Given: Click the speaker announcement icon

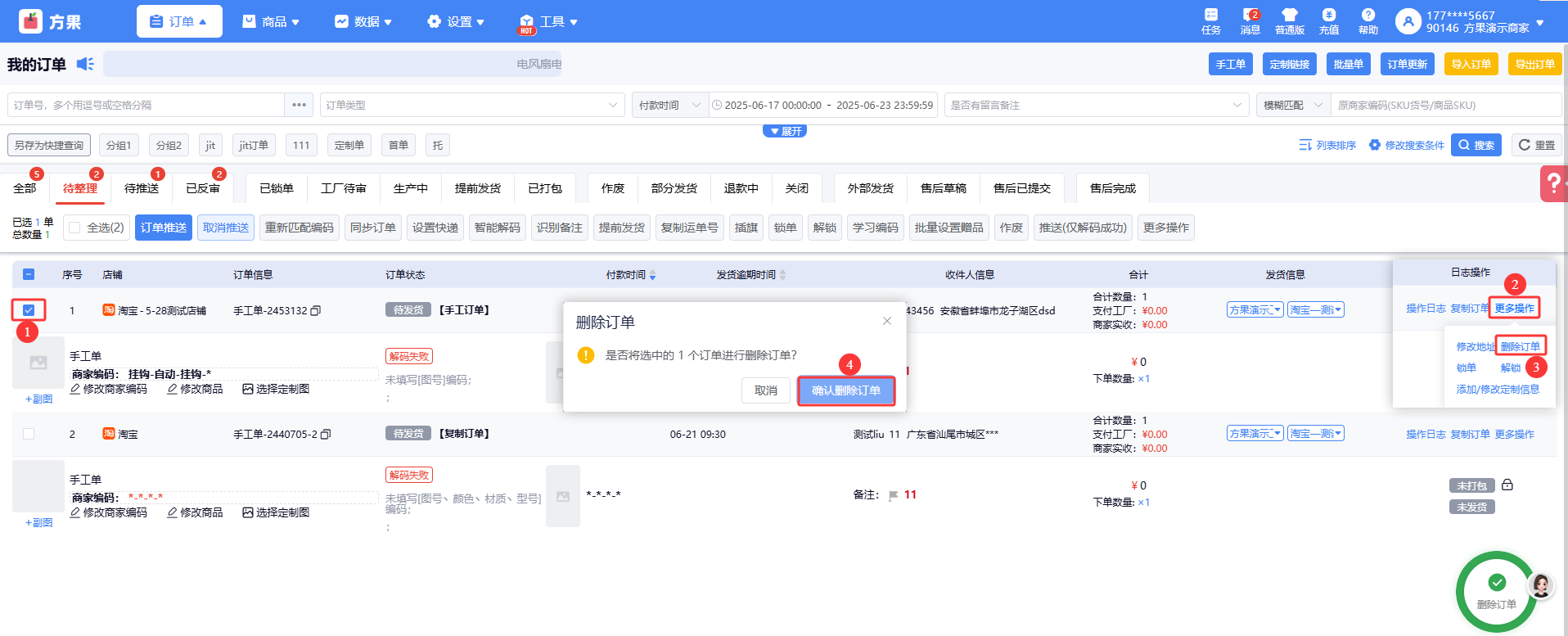Looking at the screenshot, I should (x=85, y=64).
